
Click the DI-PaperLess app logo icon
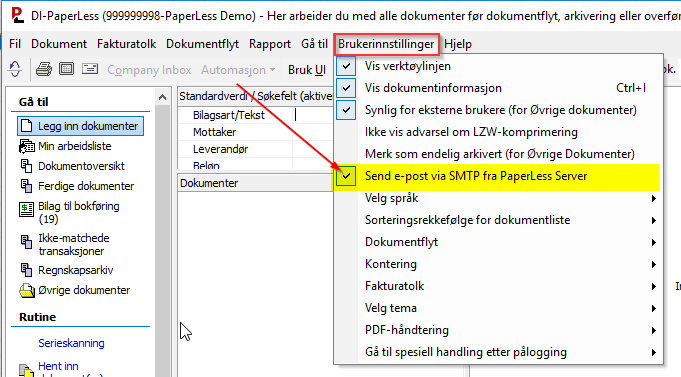click(17, 15)
